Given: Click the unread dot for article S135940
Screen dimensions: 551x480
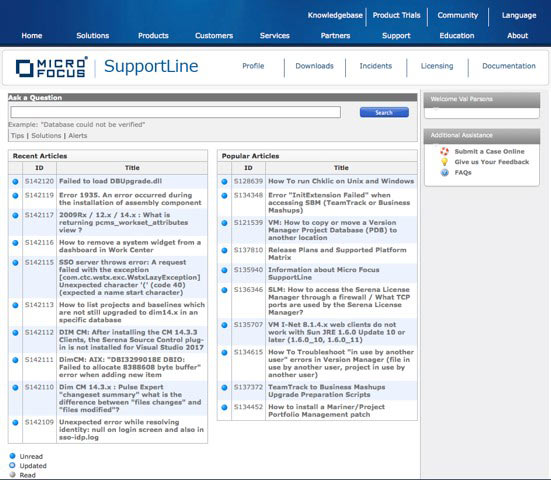Looking at the screenshot, I should 224,270.
